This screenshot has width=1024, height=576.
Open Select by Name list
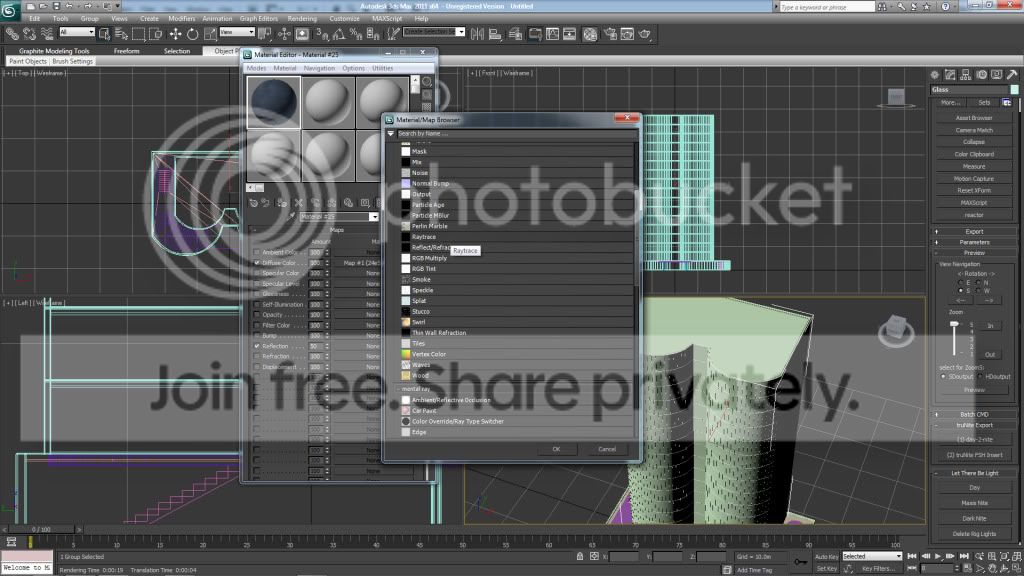coord(121,34)
